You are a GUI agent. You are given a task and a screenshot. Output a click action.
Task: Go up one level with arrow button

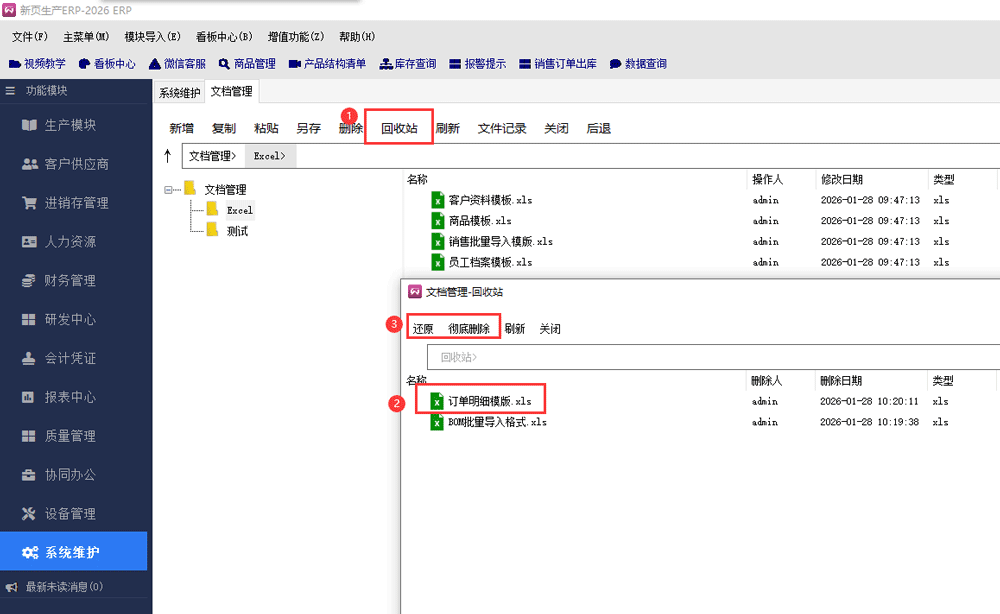click(x=168, y=156)
